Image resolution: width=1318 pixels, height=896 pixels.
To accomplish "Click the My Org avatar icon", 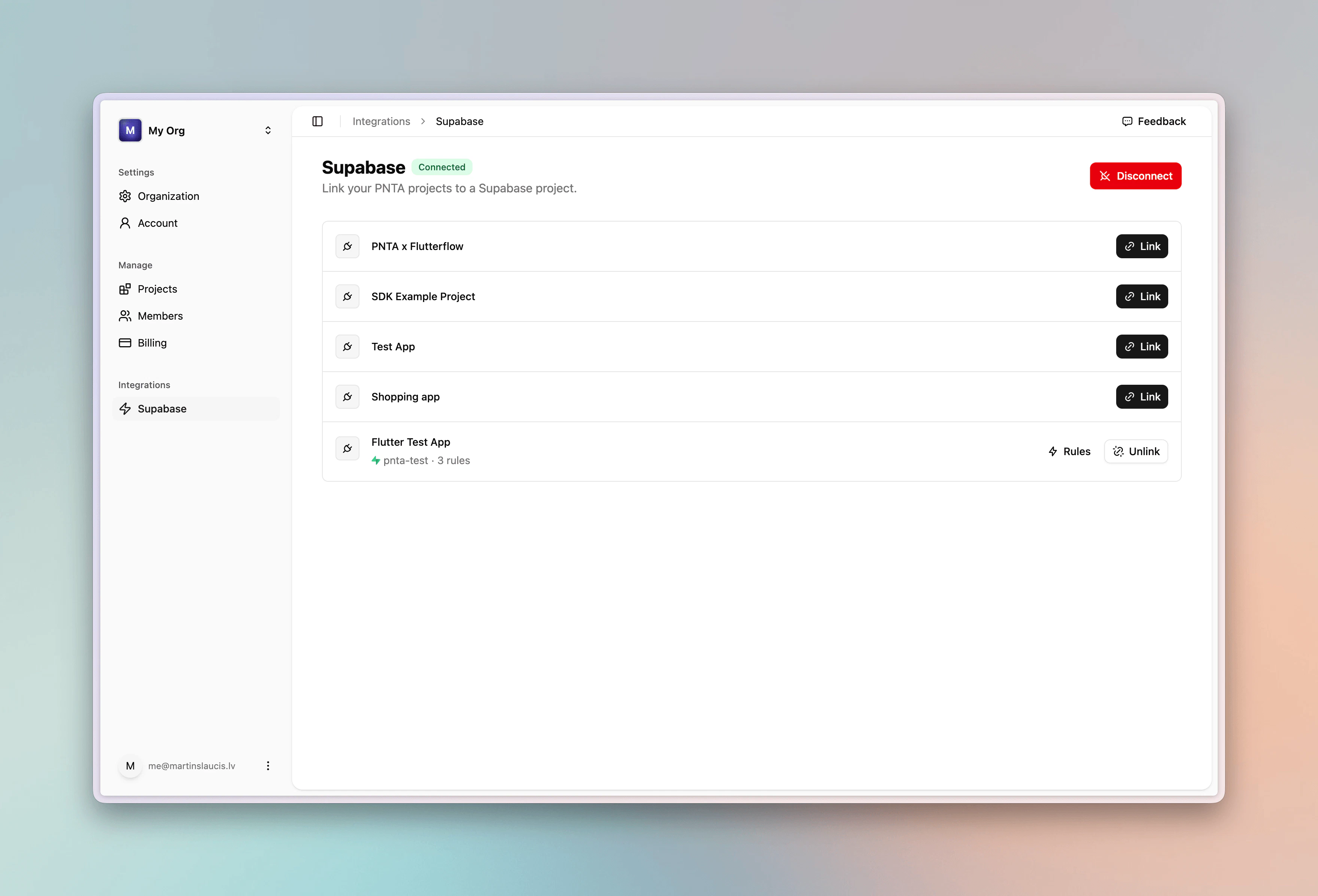I will coord(130,130).
